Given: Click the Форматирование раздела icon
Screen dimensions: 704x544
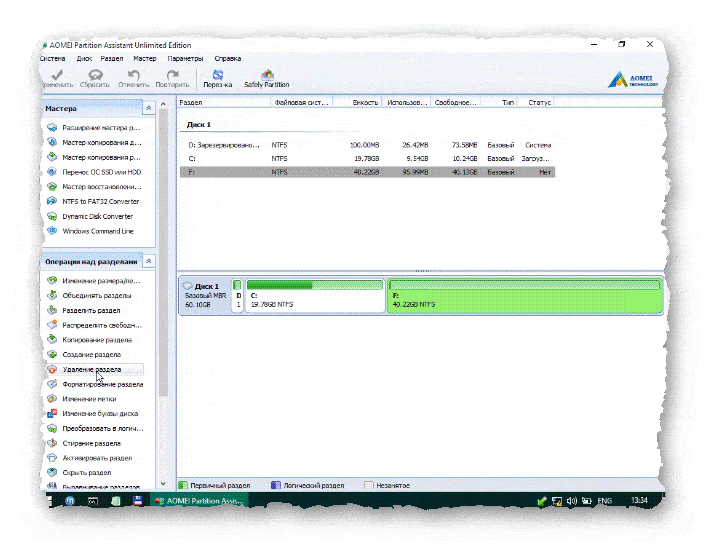Looking at the screenshot, I should (52, 384).
